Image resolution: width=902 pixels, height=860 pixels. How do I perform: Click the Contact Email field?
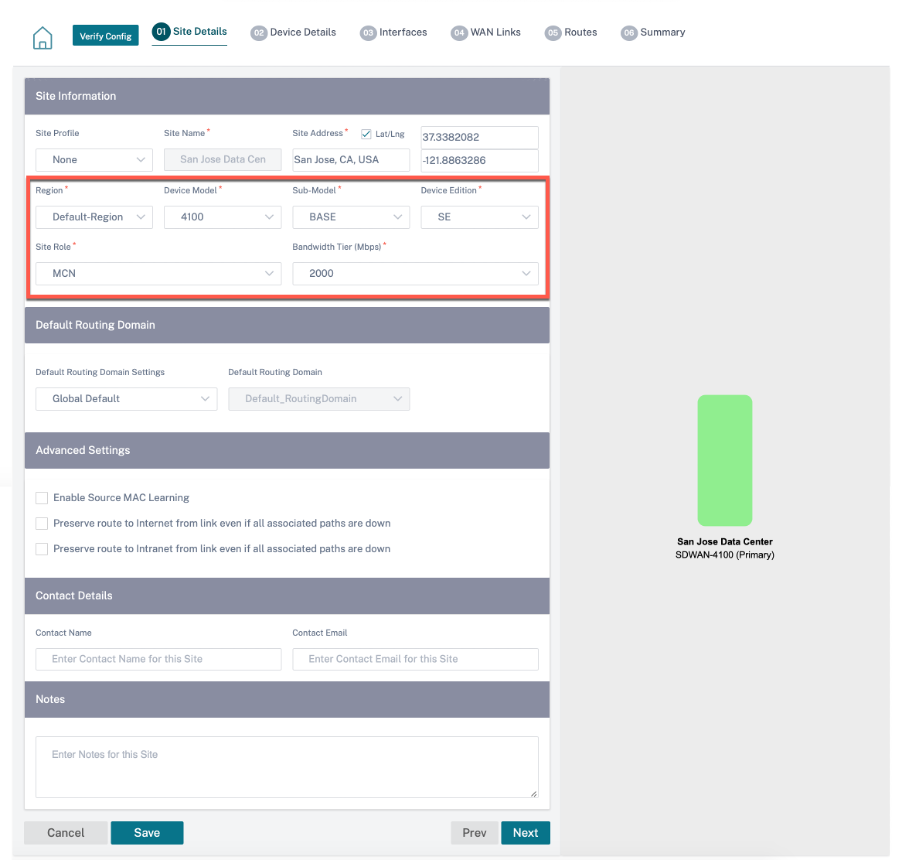(415, 659)
